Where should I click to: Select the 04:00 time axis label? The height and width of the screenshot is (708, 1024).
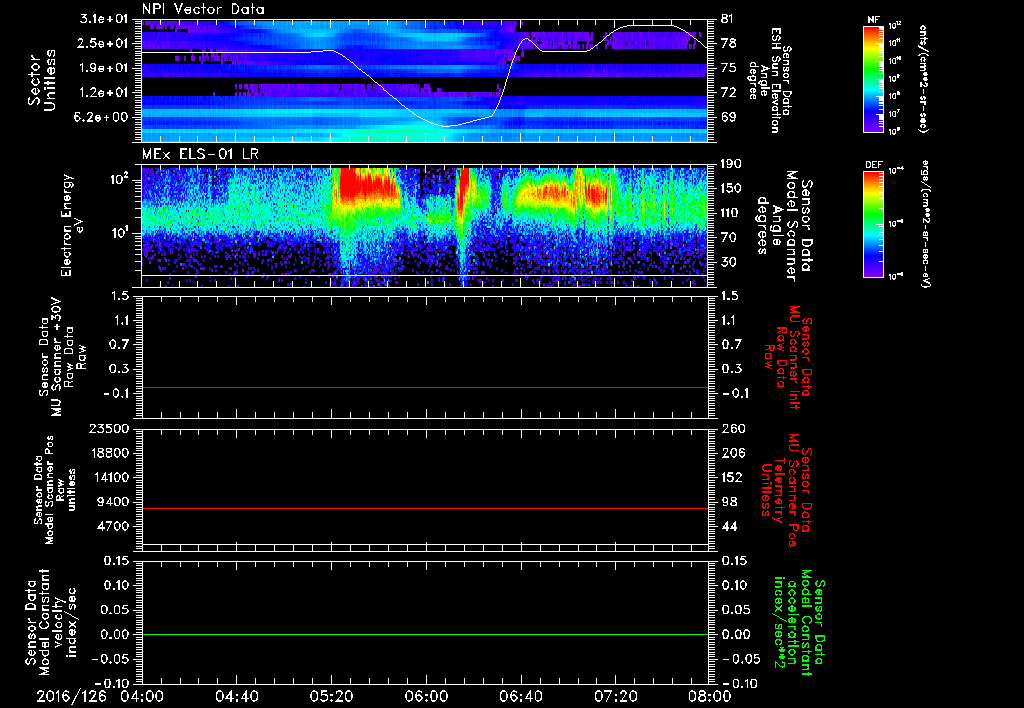(142, 696)
